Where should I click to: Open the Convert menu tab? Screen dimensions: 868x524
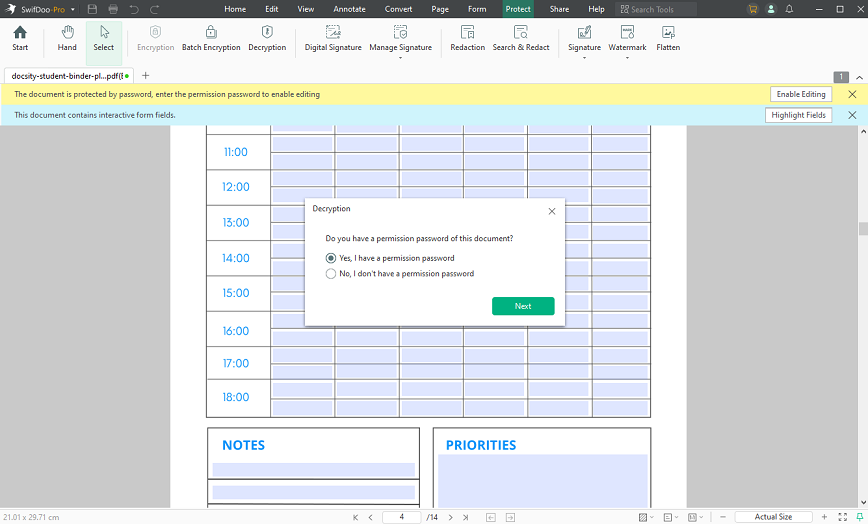tap(399, 9)
